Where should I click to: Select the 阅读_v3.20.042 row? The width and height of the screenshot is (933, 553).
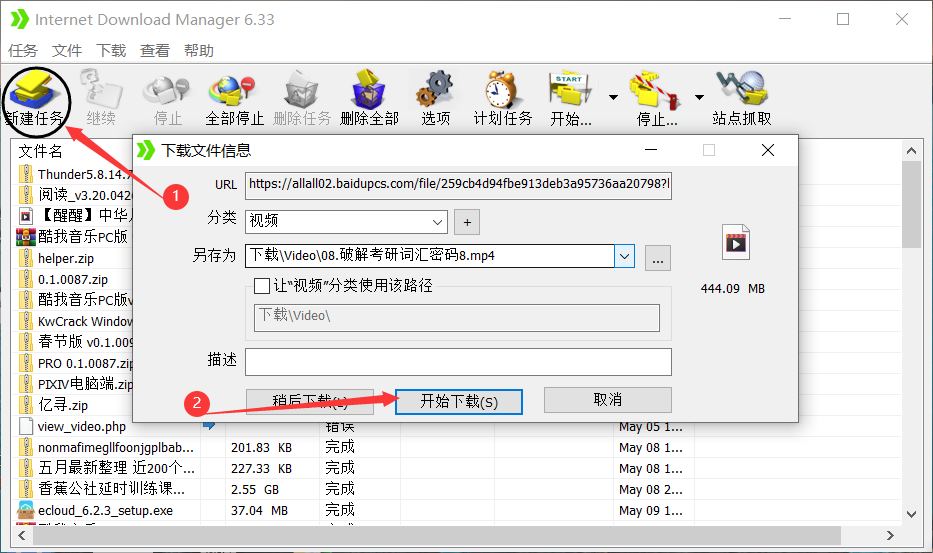point(74,195)
